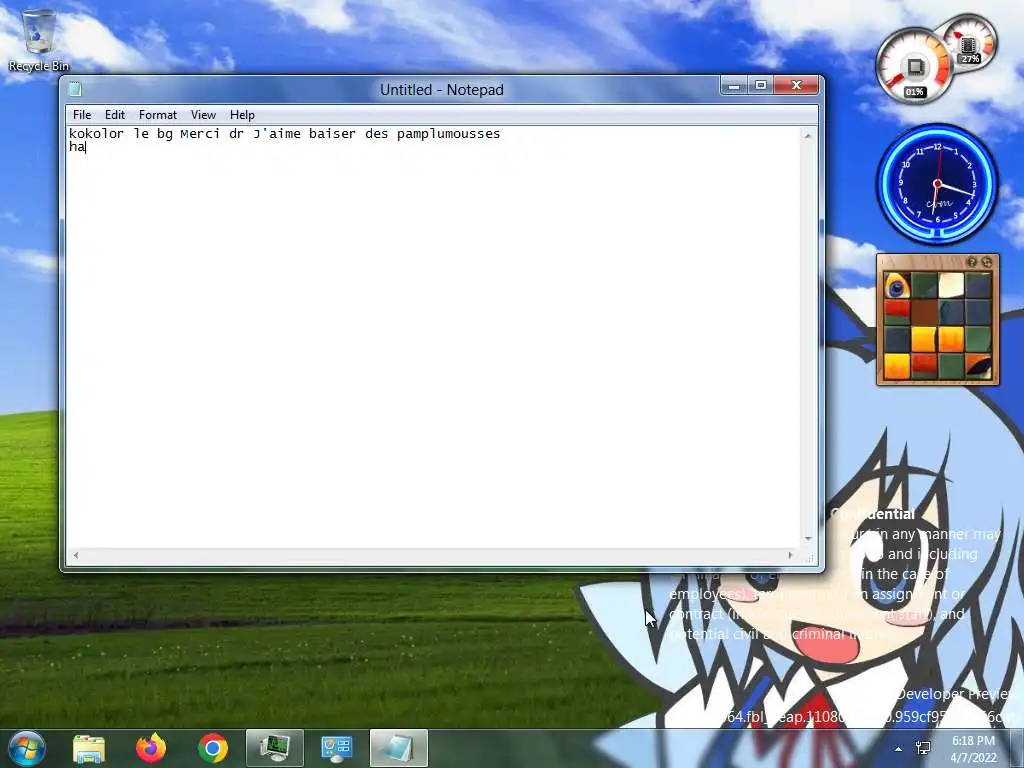
Task: Click the CPU meter gadget dial
Action: (914, 67)
